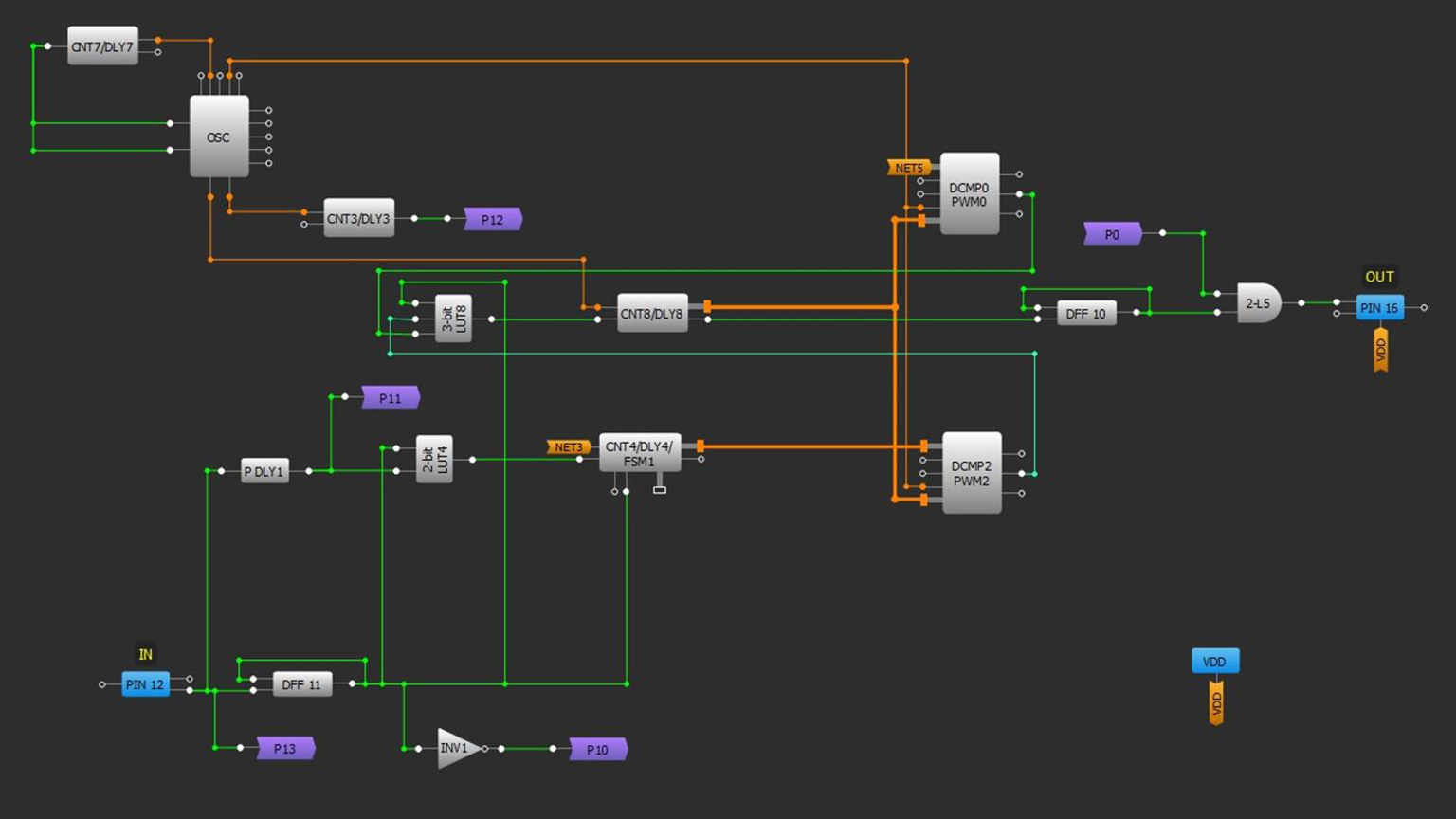Select the PIN 12 input pin

click(x=145, y=683)
